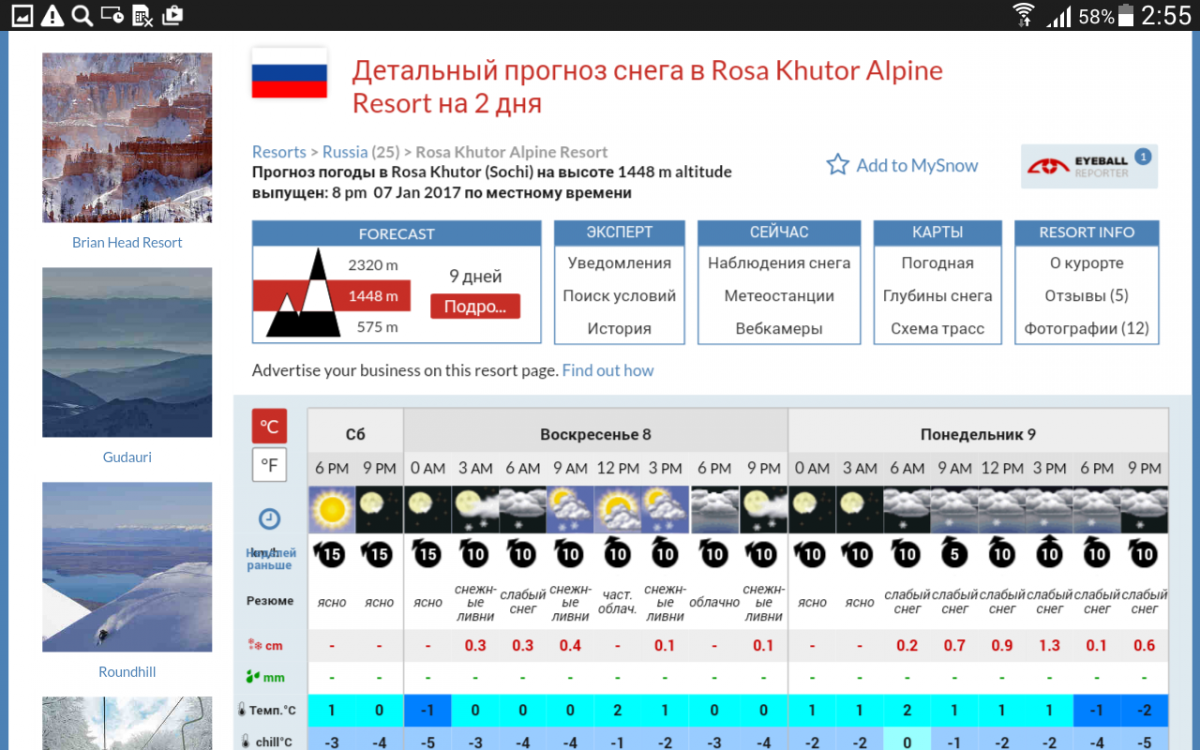Open Фотографии (12)
The width and height of the screenshot is (1200, 750).
(x=1087, y=328)
